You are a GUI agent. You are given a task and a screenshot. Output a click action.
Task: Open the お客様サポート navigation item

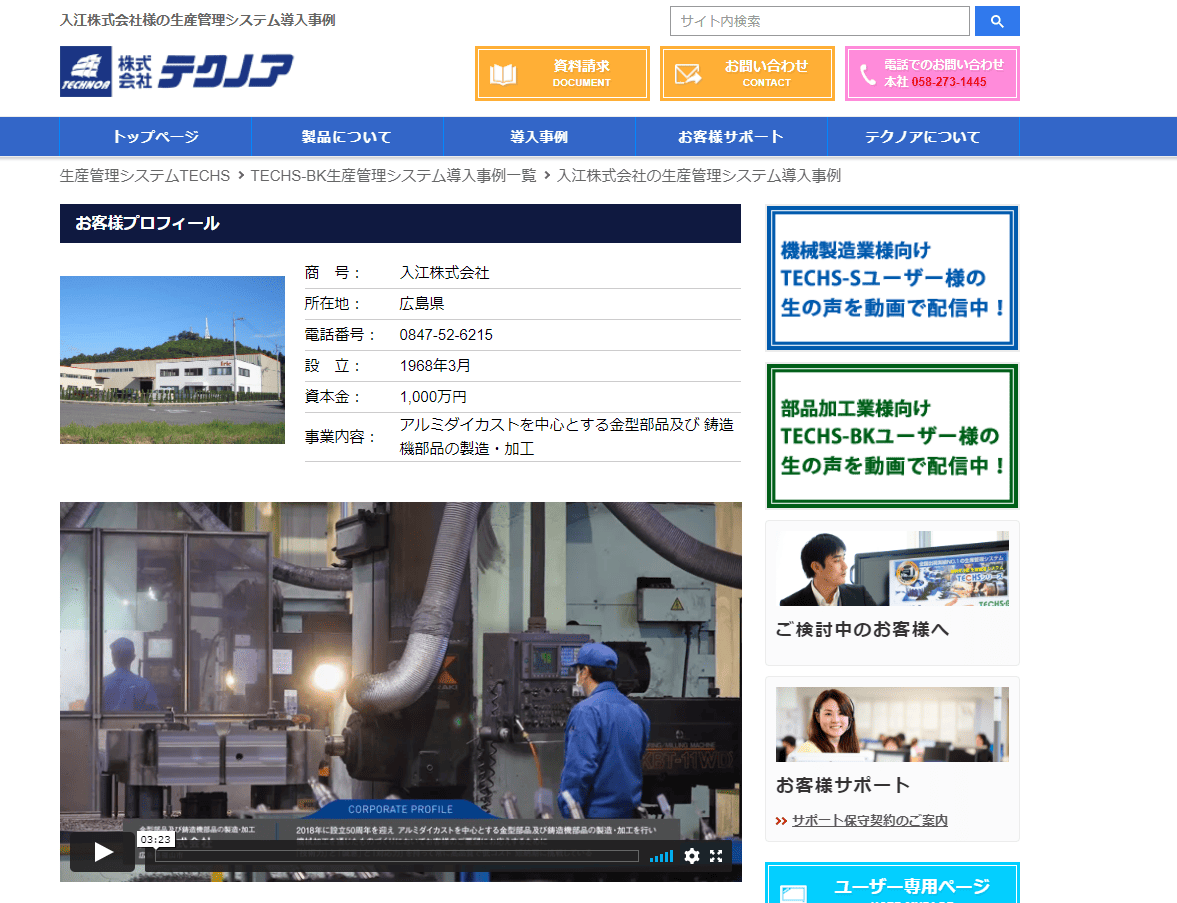coord(731,137)
